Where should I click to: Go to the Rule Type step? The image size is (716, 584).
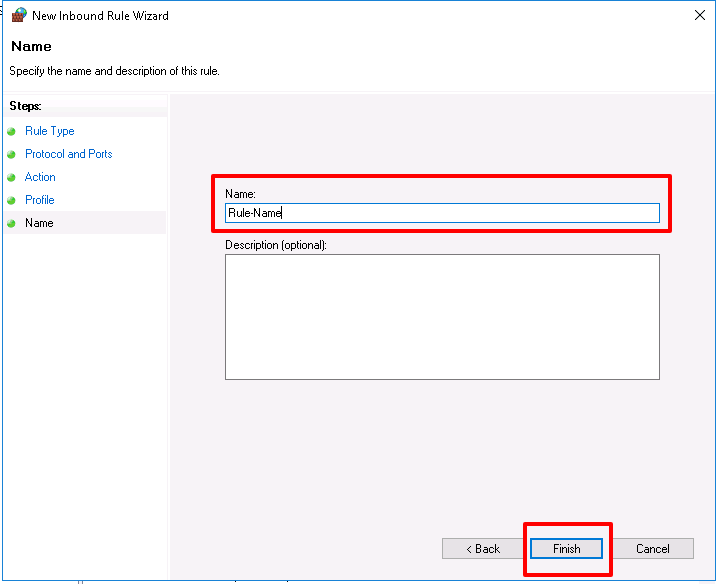[x=49, y=131]
